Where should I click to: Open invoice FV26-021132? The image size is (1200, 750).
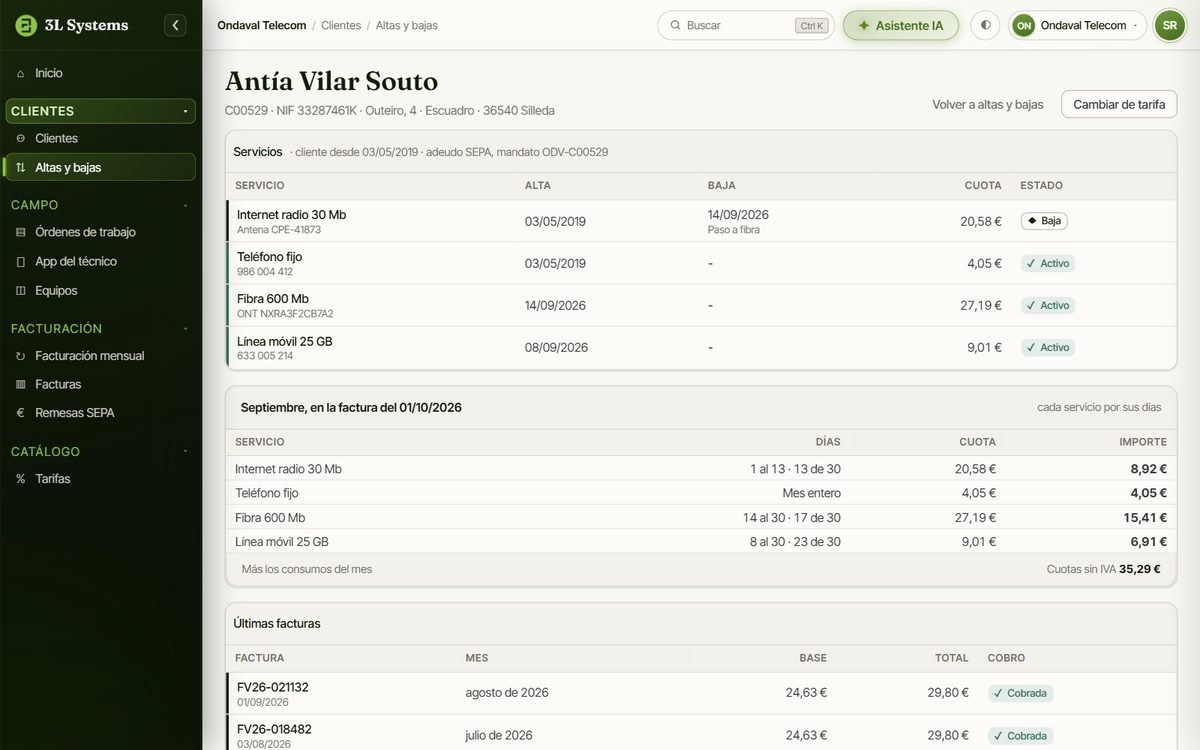272,687
